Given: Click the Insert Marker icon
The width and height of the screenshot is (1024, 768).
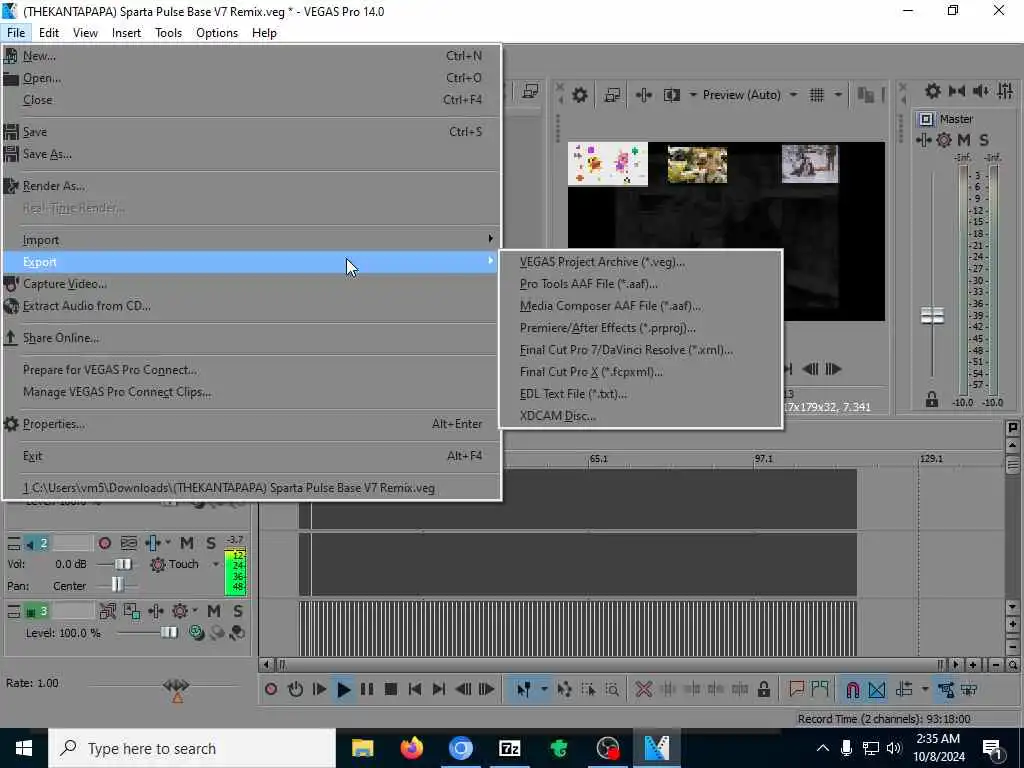Looking at the screenshot, I should coord(796,689).
